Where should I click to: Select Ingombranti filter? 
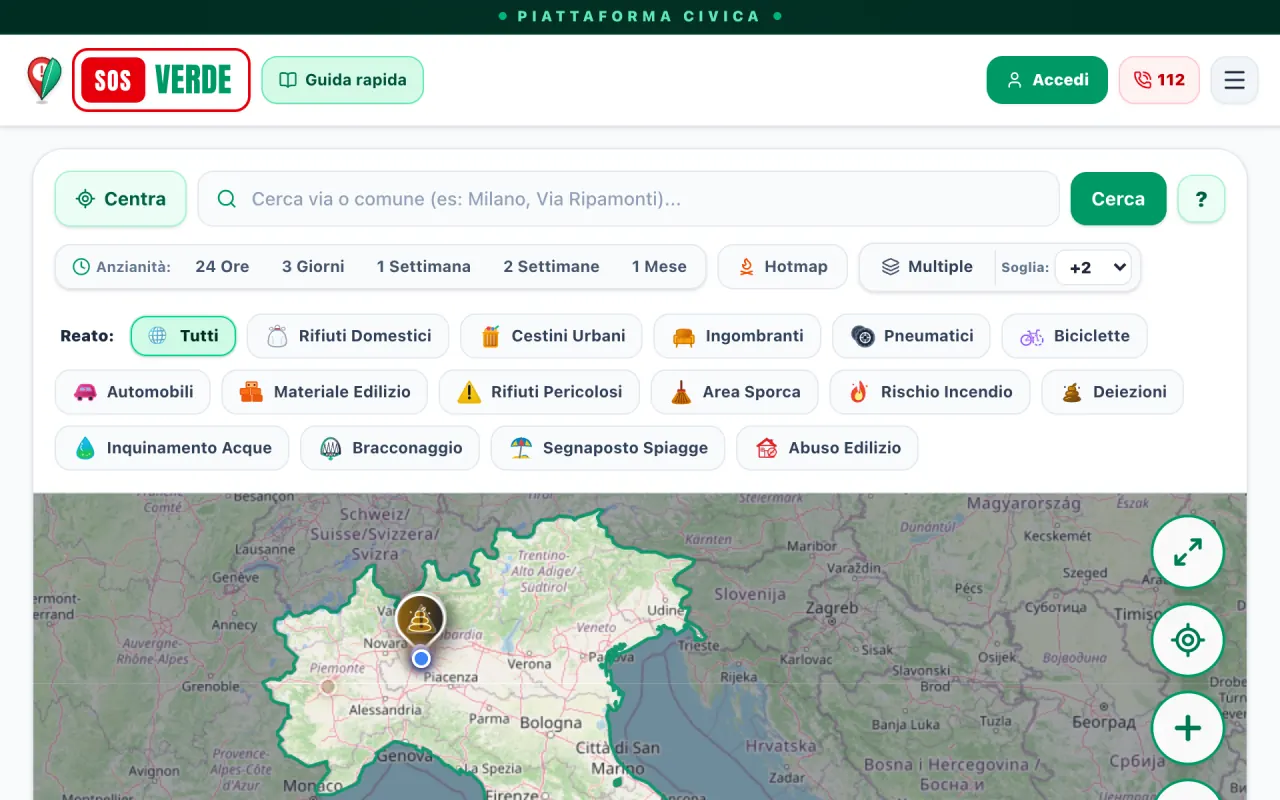pos(737,336)
